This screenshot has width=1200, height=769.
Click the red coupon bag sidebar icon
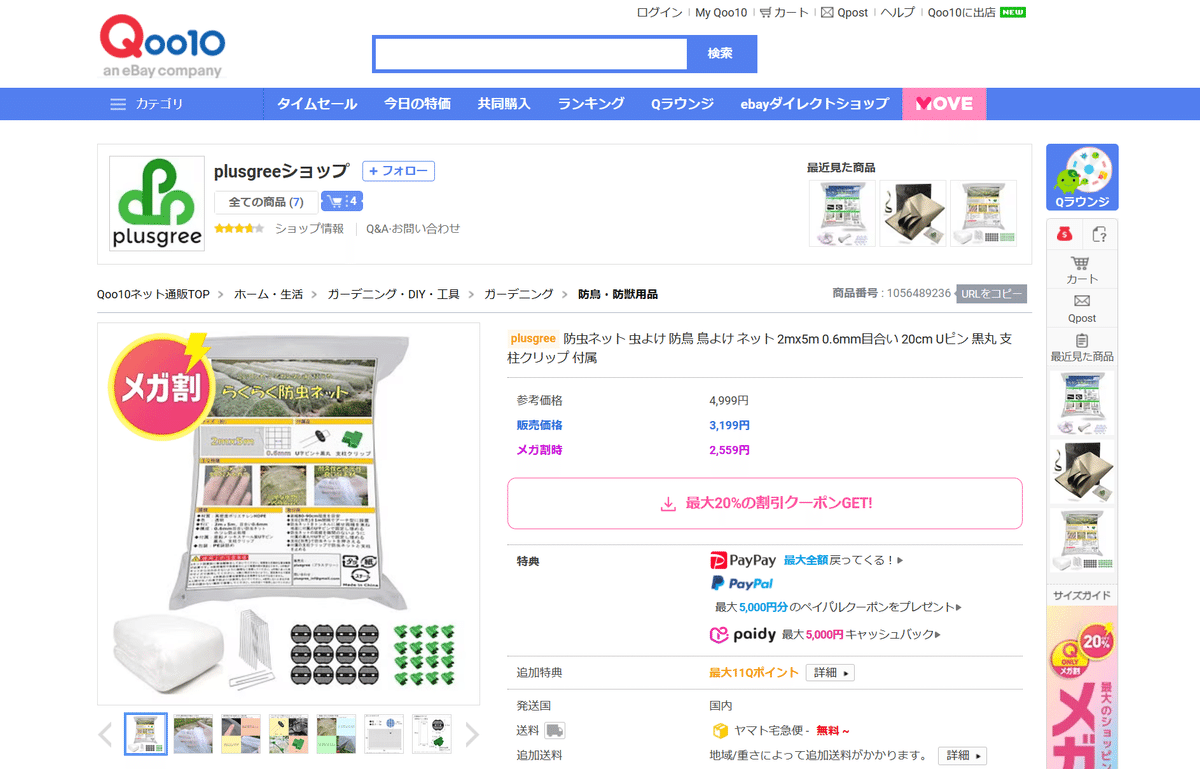(1065, 234)
